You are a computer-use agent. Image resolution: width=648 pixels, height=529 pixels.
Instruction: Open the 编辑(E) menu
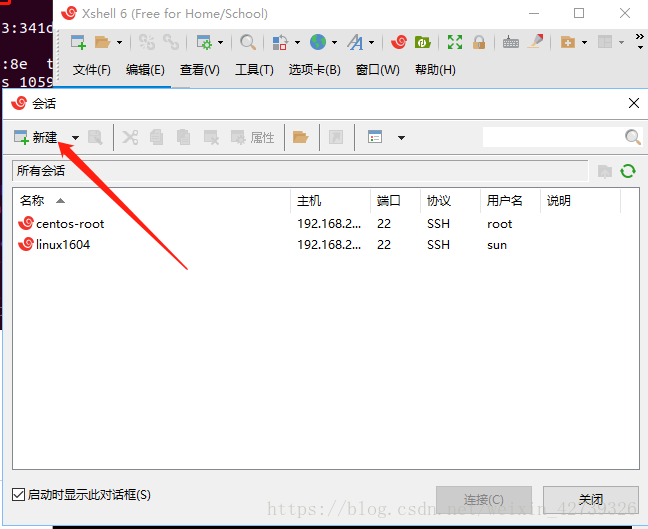tap(145, 69)
